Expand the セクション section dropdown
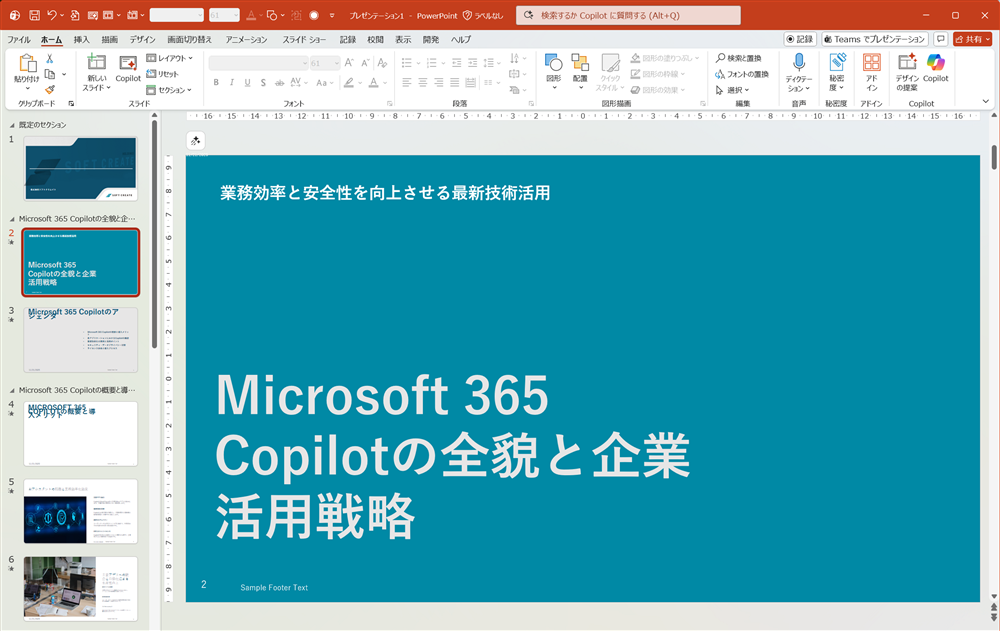Viewport: 1000px width, 631px height. [169, 90]
